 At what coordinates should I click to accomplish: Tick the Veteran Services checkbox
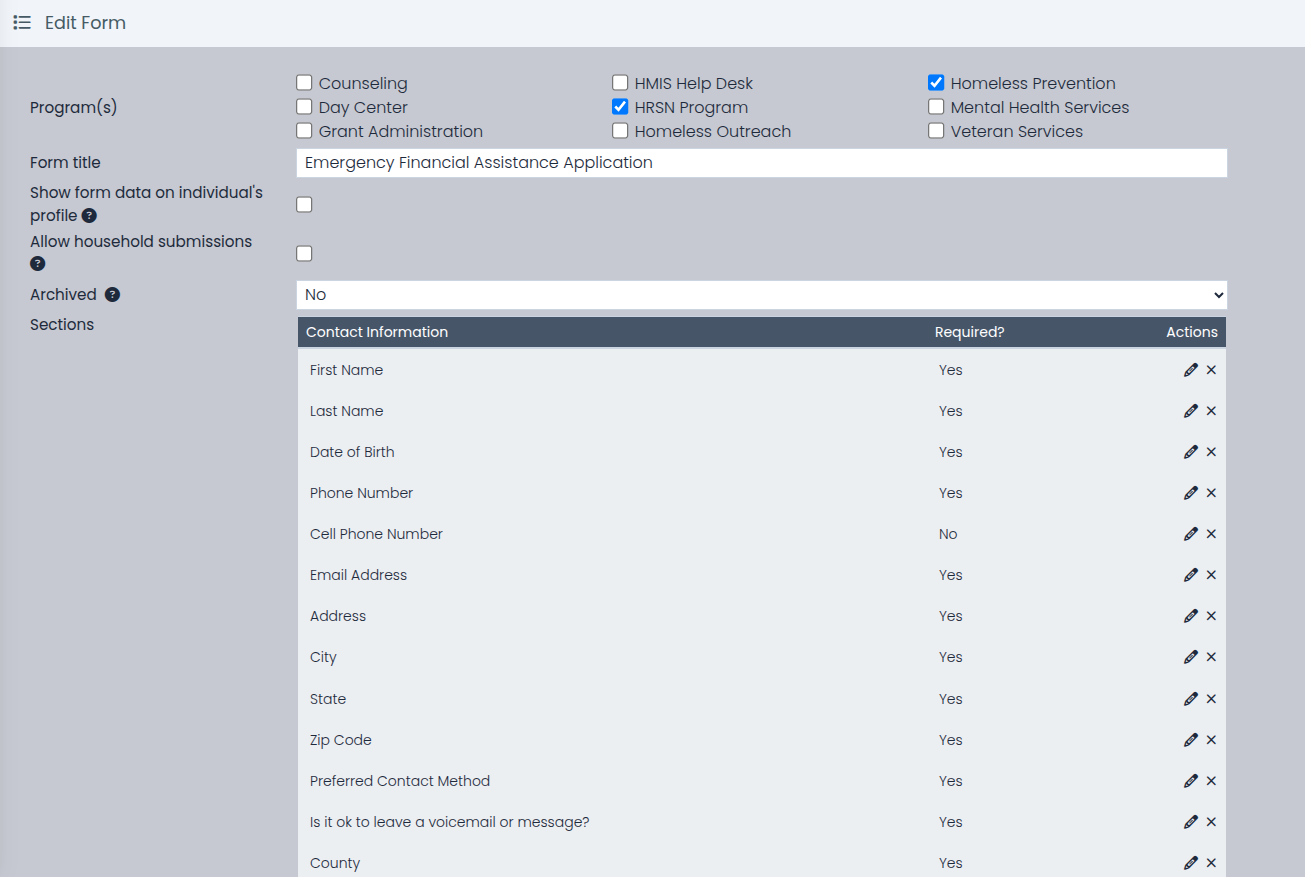coord(936,131)
